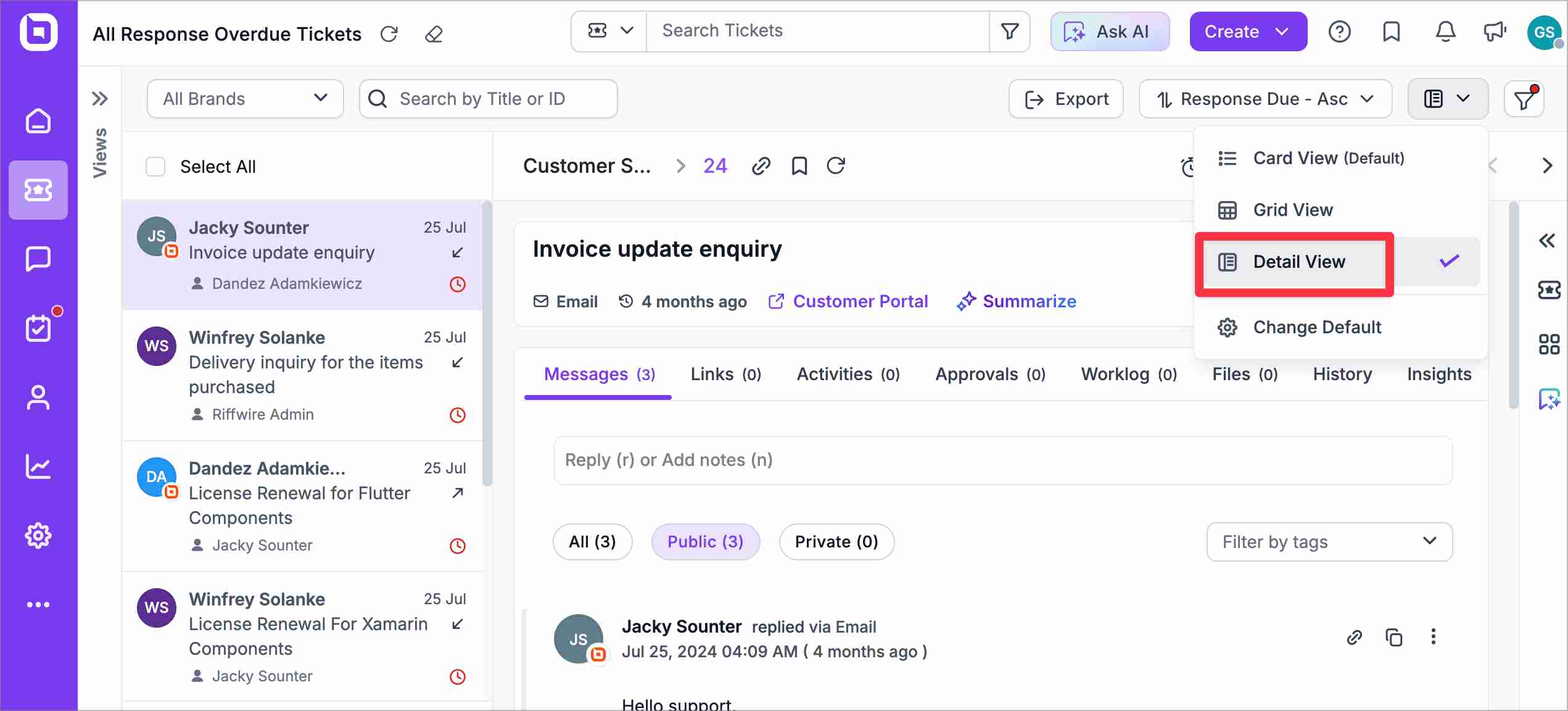Select Grid View option
Screen dimensions: 1568x711
[1340, 210]
